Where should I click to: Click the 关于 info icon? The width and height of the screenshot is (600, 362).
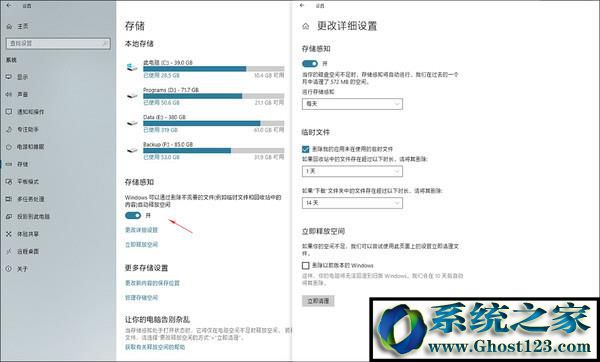click(9, 269)
